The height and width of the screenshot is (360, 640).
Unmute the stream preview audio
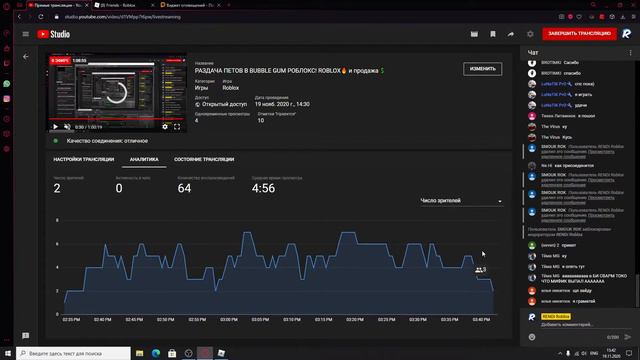coord(67,127)
